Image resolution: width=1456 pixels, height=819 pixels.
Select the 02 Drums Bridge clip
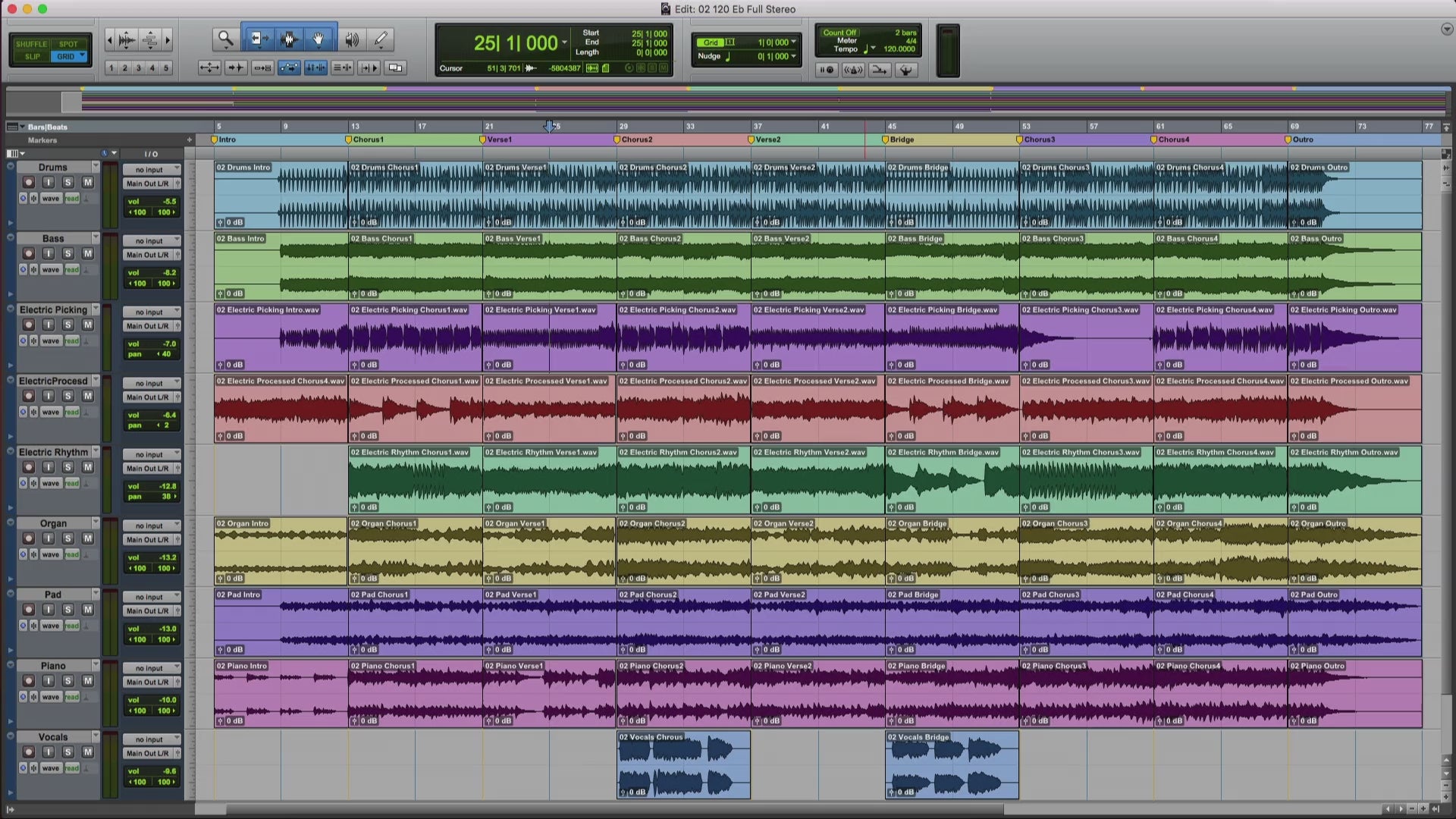[x=952, y=195]
